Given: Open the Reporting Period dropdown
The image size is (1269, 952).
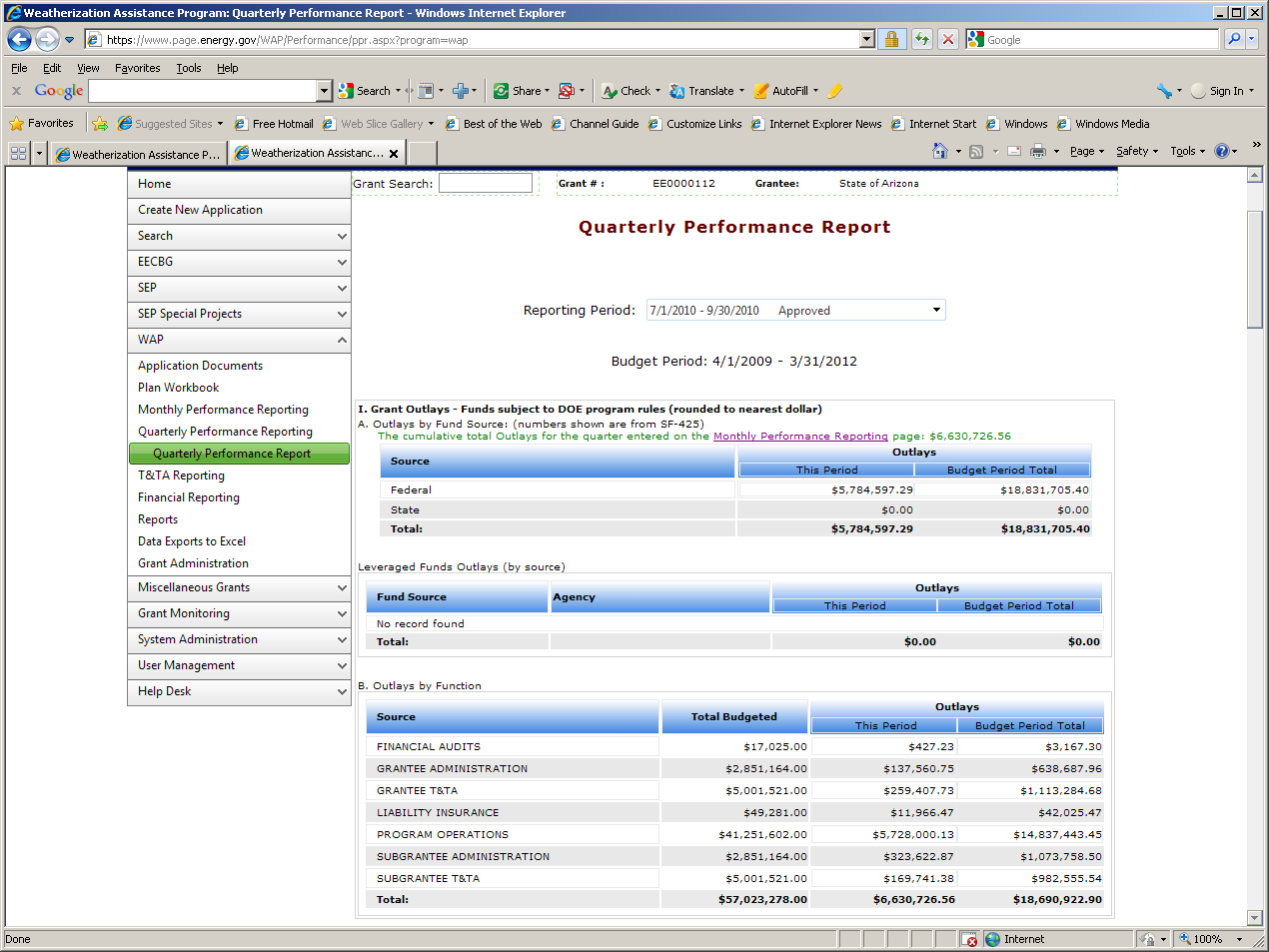Looking at the screenshot, I should point(795,311).
